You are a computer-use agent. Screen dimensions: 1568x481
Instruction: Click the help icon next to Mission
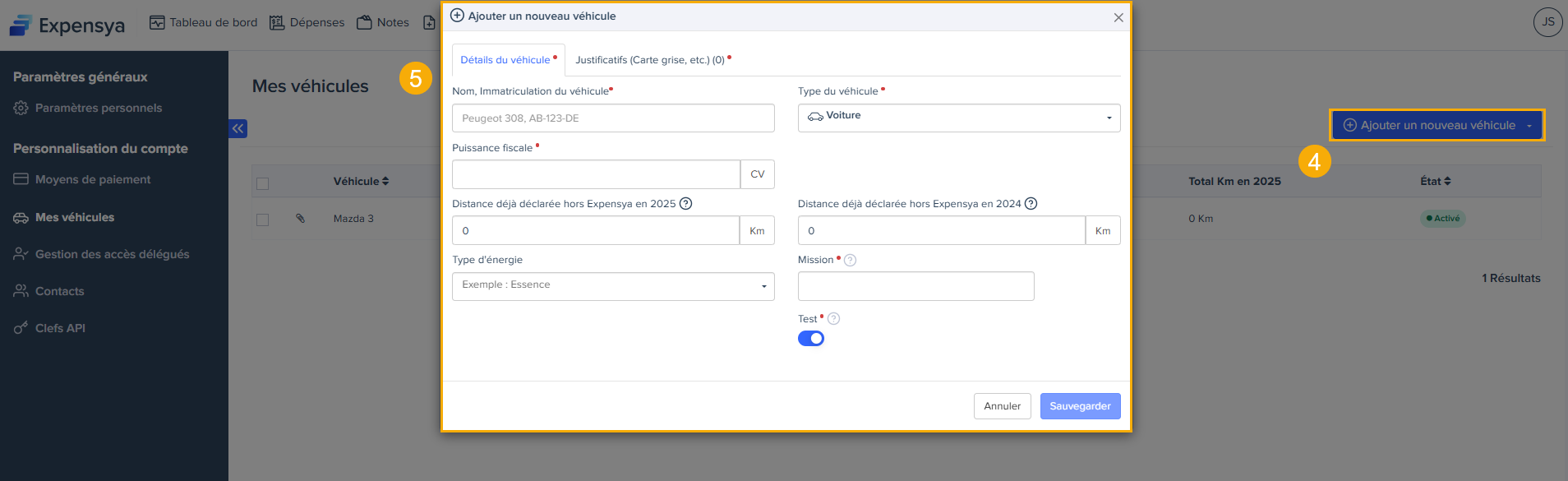(x=851, y=261)
